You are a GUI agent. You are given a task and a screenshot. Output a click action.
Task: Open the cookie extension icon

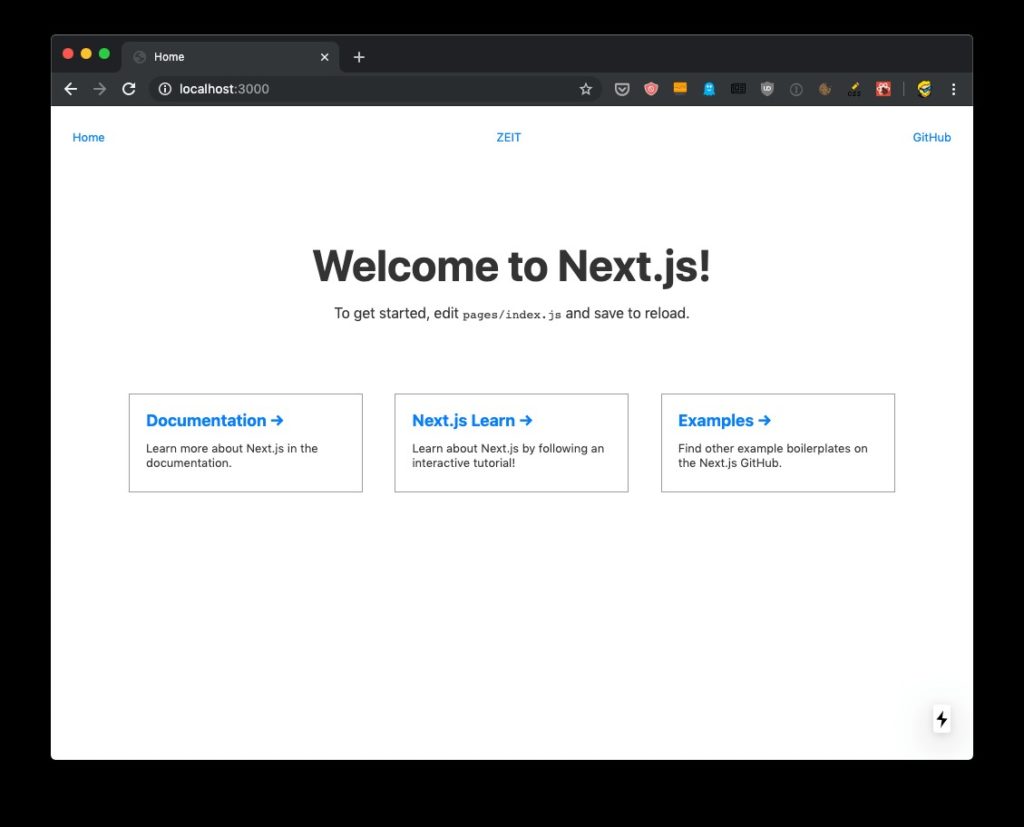coord(825,89)
